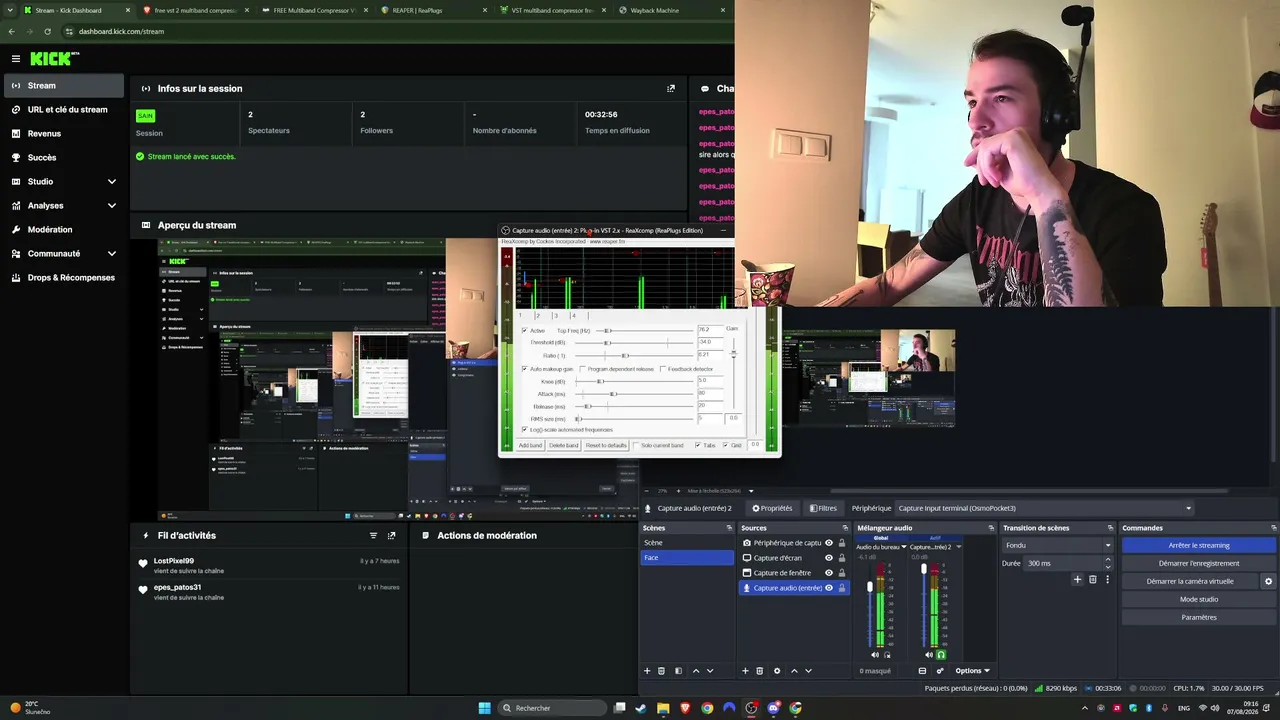Open Brave browser from the taskbar
1280x720 pixels.
[x=685, y=708]
